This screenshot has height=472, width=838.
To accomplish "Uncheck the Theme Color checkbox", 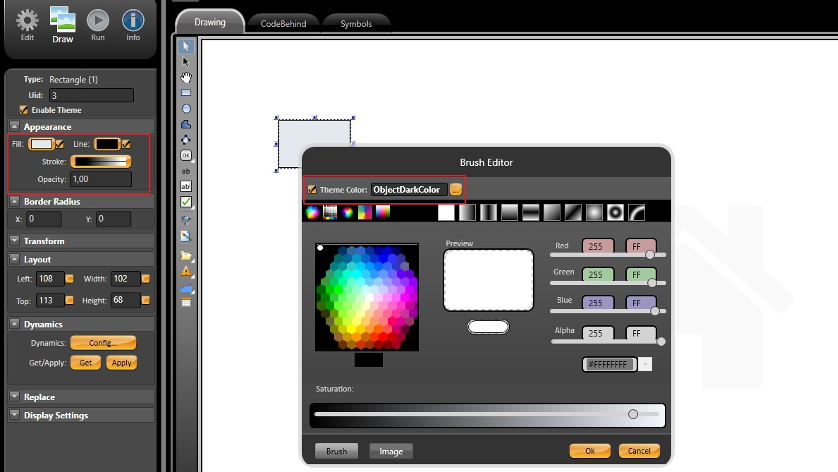I will click(x=312, y=189).
